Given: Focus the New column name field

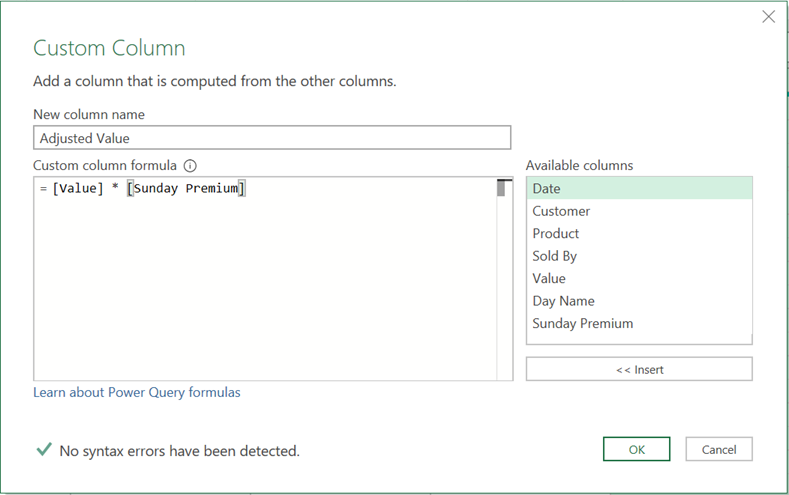Looking at the screenshot, I should 272,138.
